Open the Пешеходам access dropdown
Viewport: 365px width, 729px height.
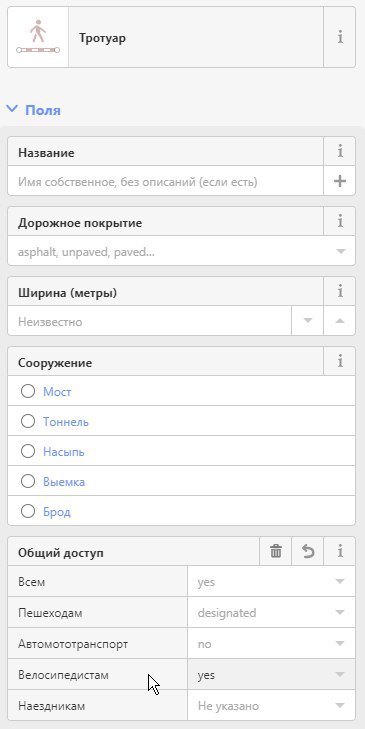point(272,613)
